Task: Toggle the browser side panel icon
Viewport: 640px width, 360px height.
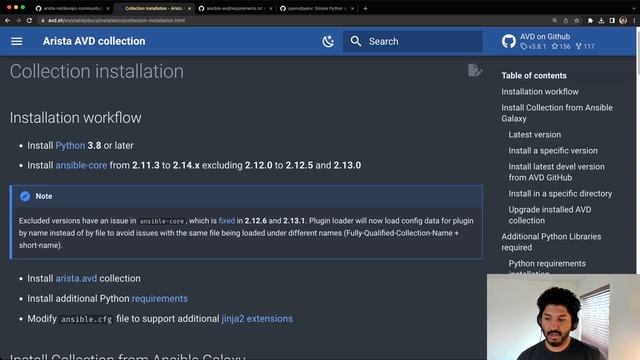Action: [612, 20]
